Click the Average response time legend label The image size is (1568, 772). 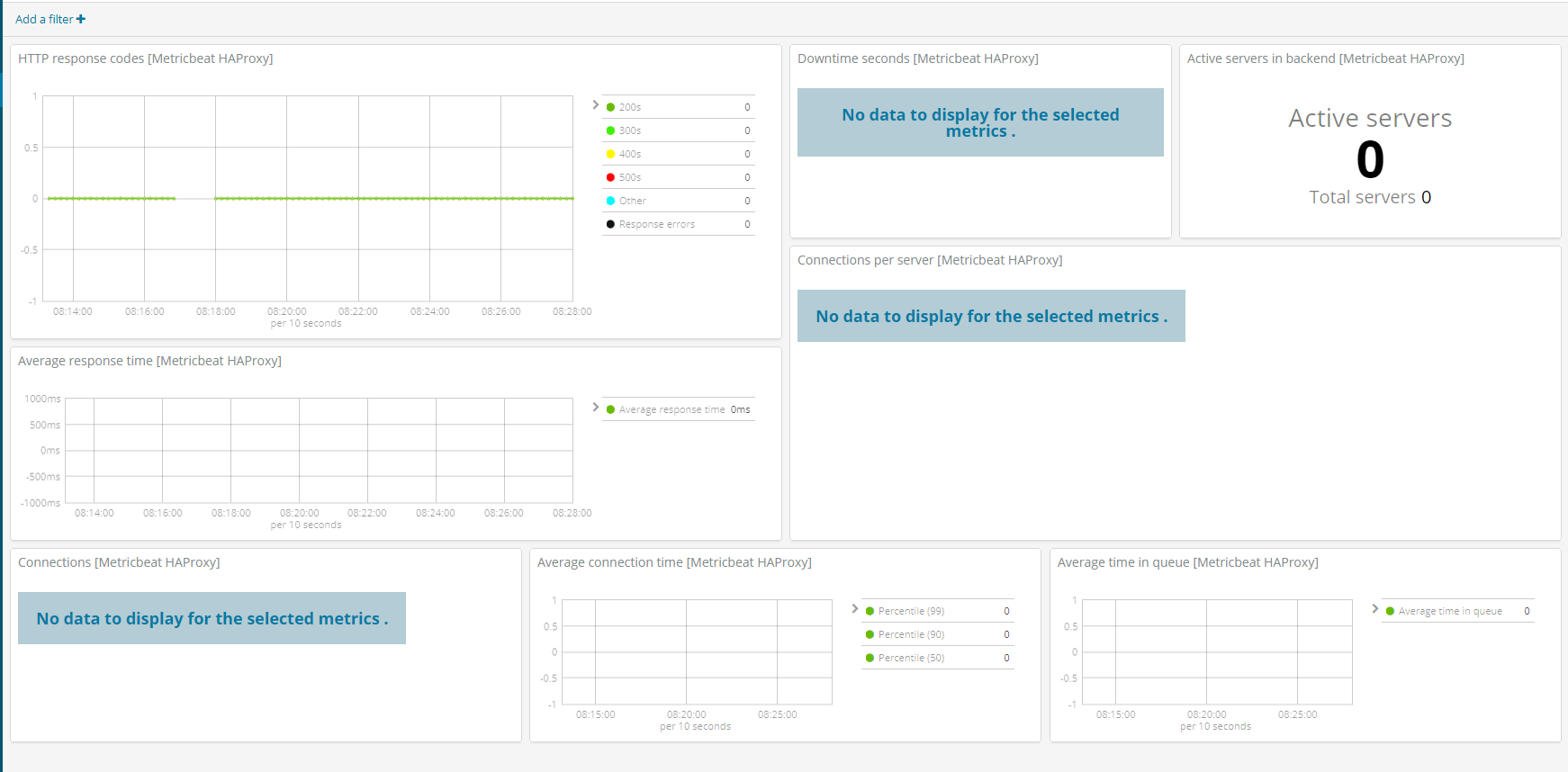point(671,409)
